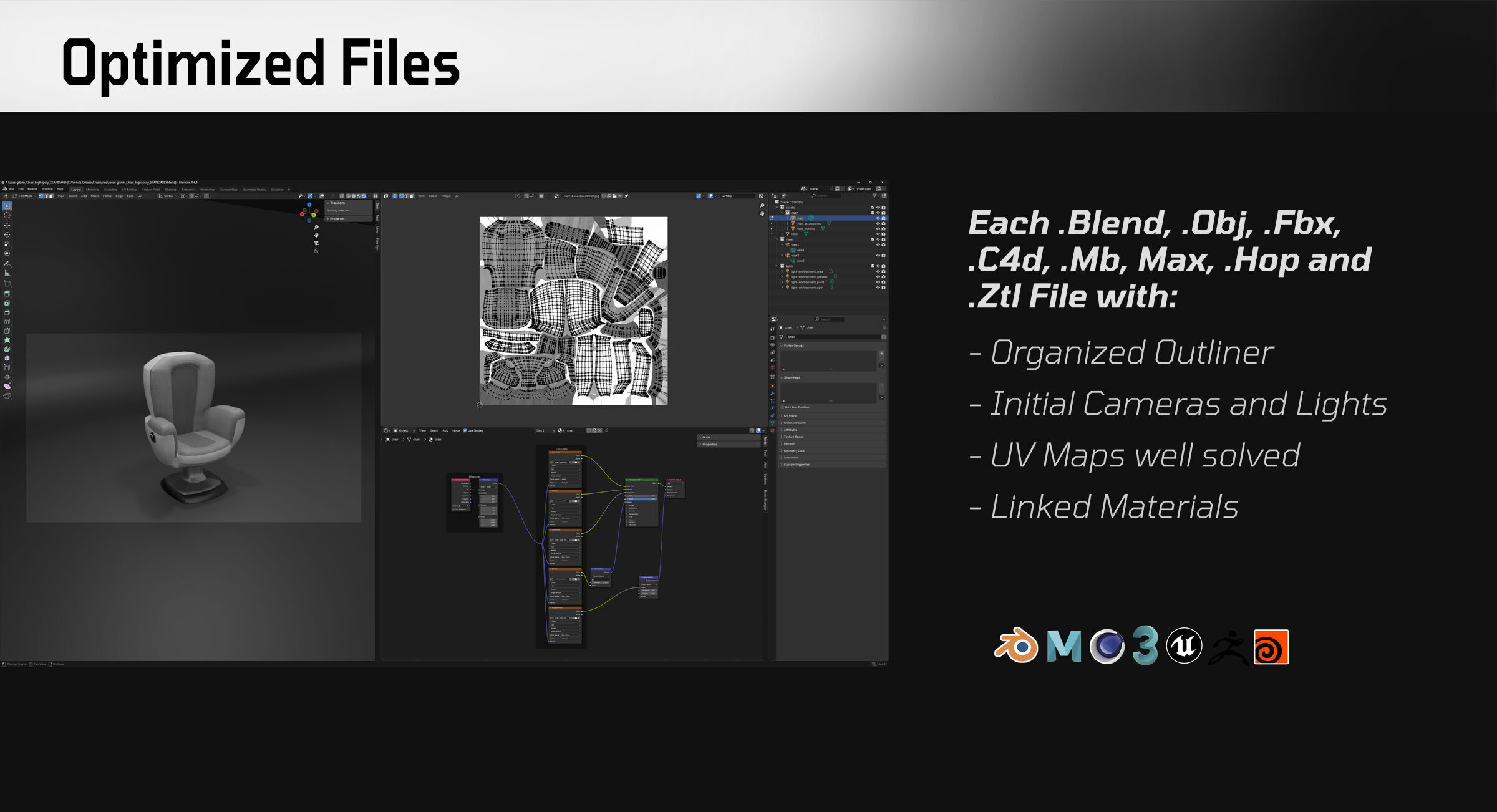
Task: Open the Material properties tab icon
Action: tap(772, 430)
